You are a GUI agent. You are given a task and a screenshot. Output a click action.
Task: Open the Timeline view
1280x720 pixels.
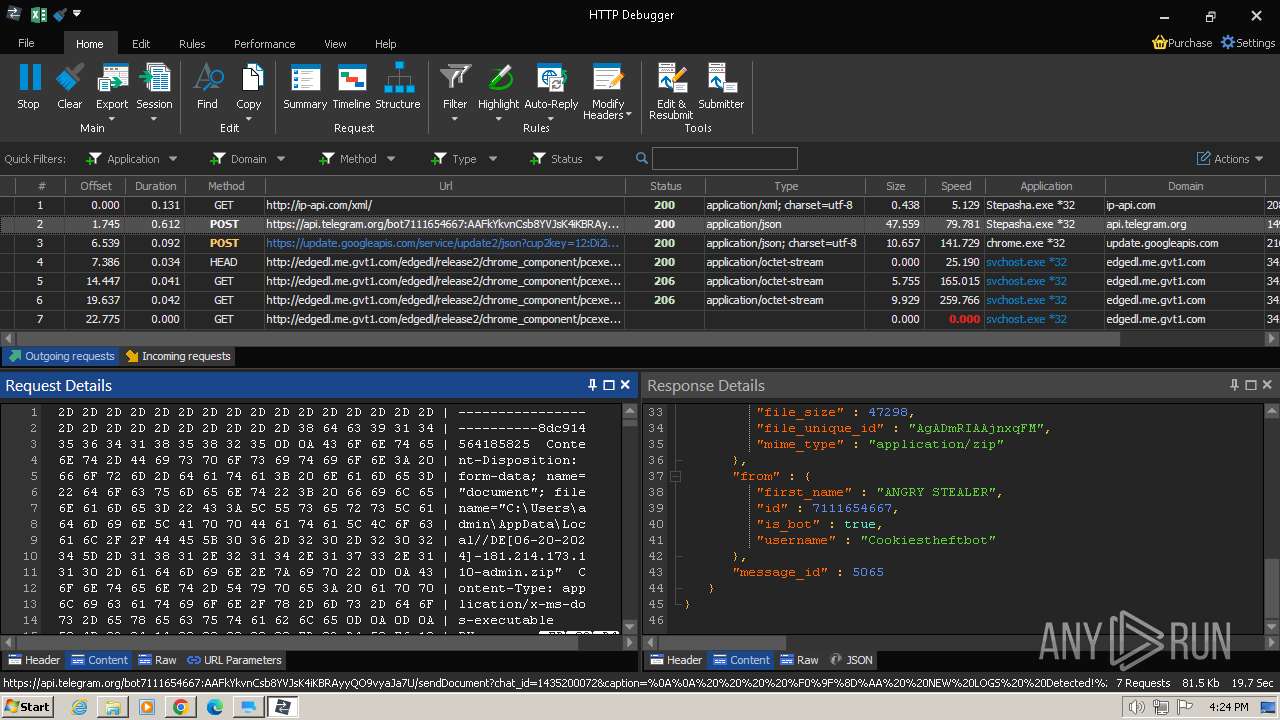pos(351,86)
